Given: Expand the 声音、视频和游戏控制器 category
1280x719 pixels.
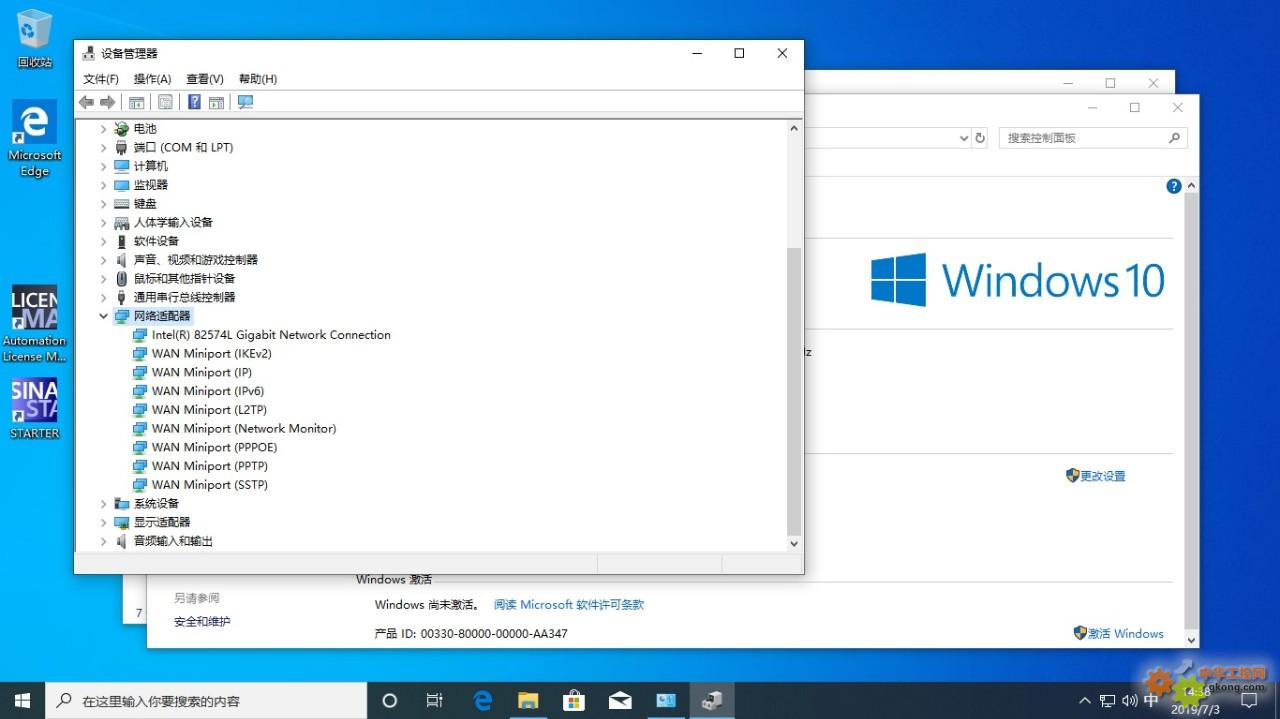Looking at the screenshot, I should 103,260.
